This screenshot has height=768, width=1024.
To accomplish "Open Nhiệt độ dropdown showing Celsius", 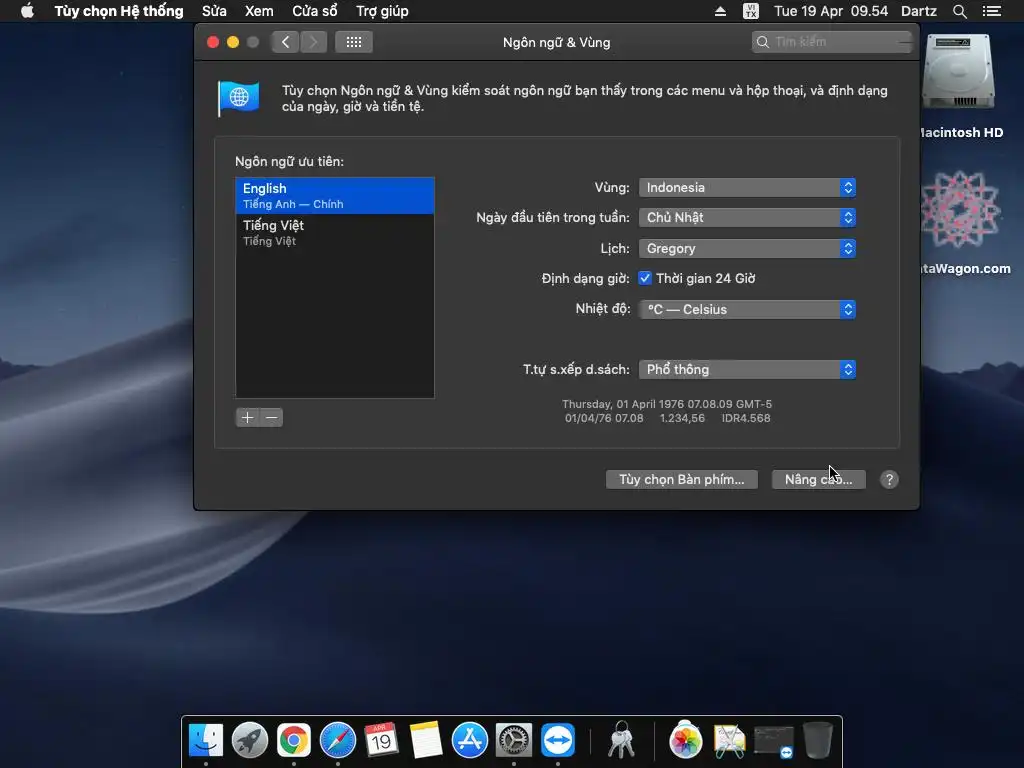I will click(747, 309).
